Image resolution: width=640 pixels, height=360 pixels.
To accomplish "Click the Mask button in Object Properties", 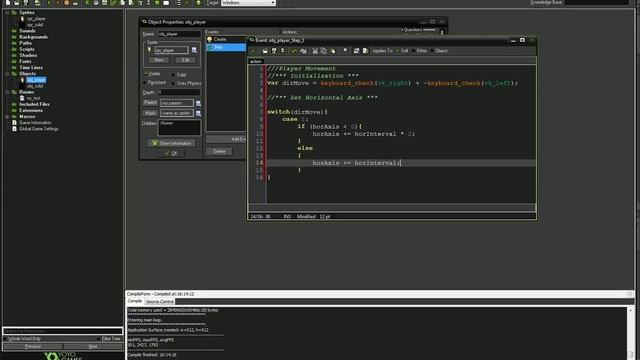I will click(x=150, y=113).
